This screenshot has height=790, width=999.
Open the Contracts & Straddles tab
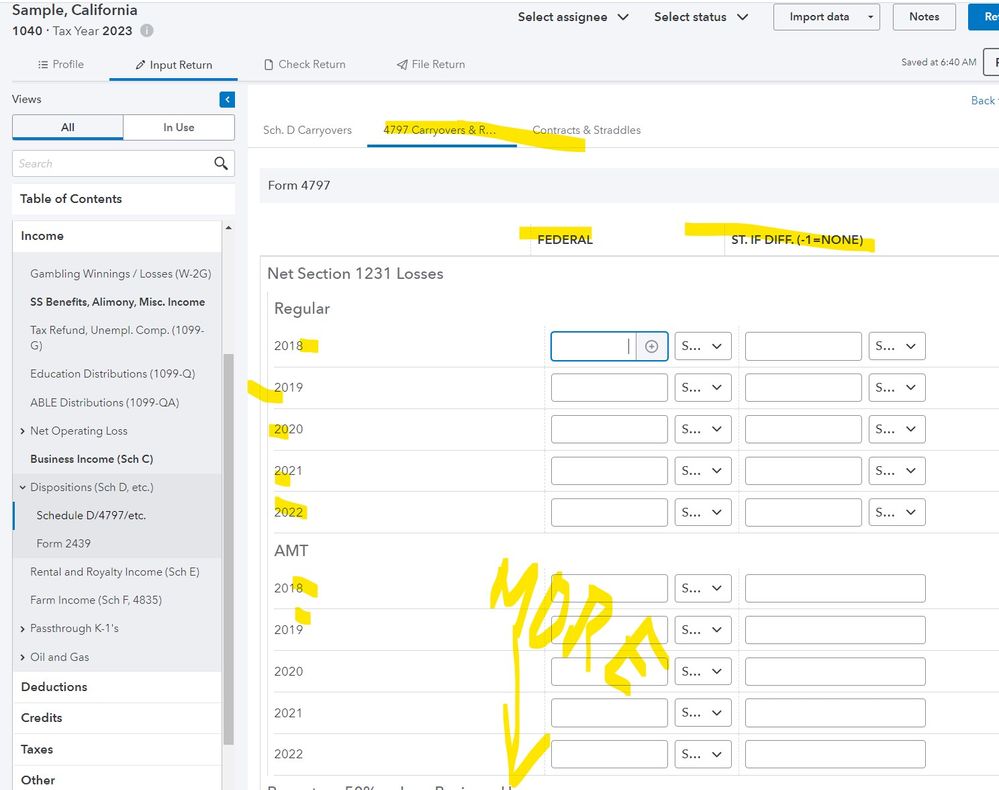(586, 130)
